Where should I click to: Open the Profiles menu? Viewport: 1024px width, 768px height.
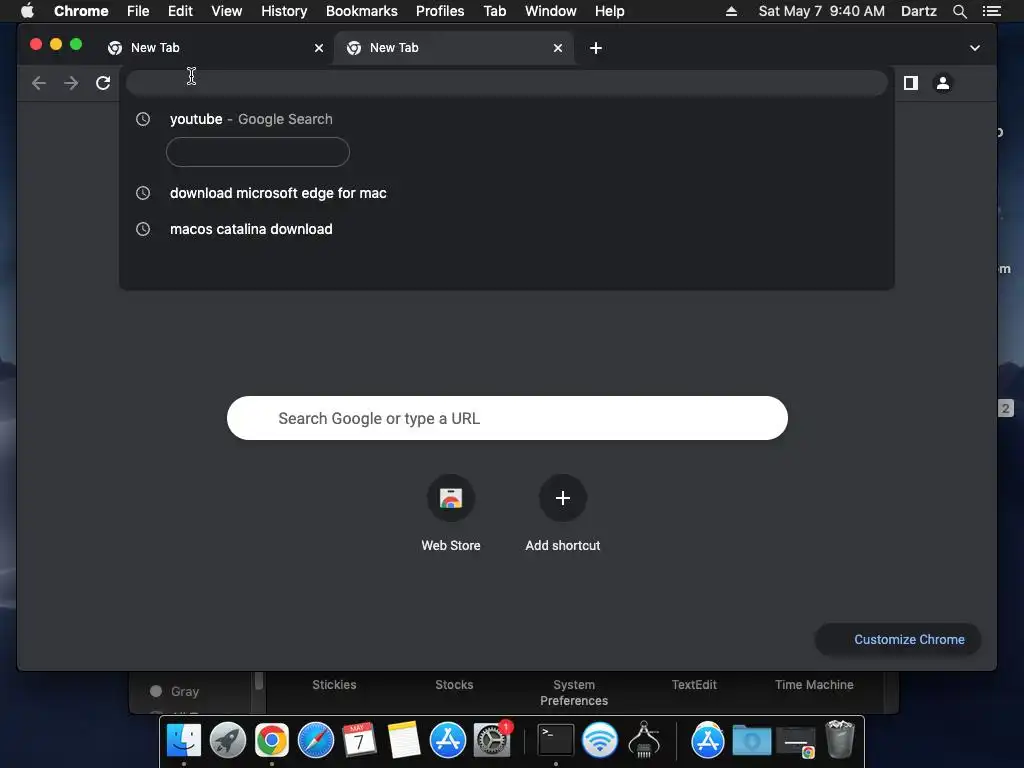click(440, 11)
